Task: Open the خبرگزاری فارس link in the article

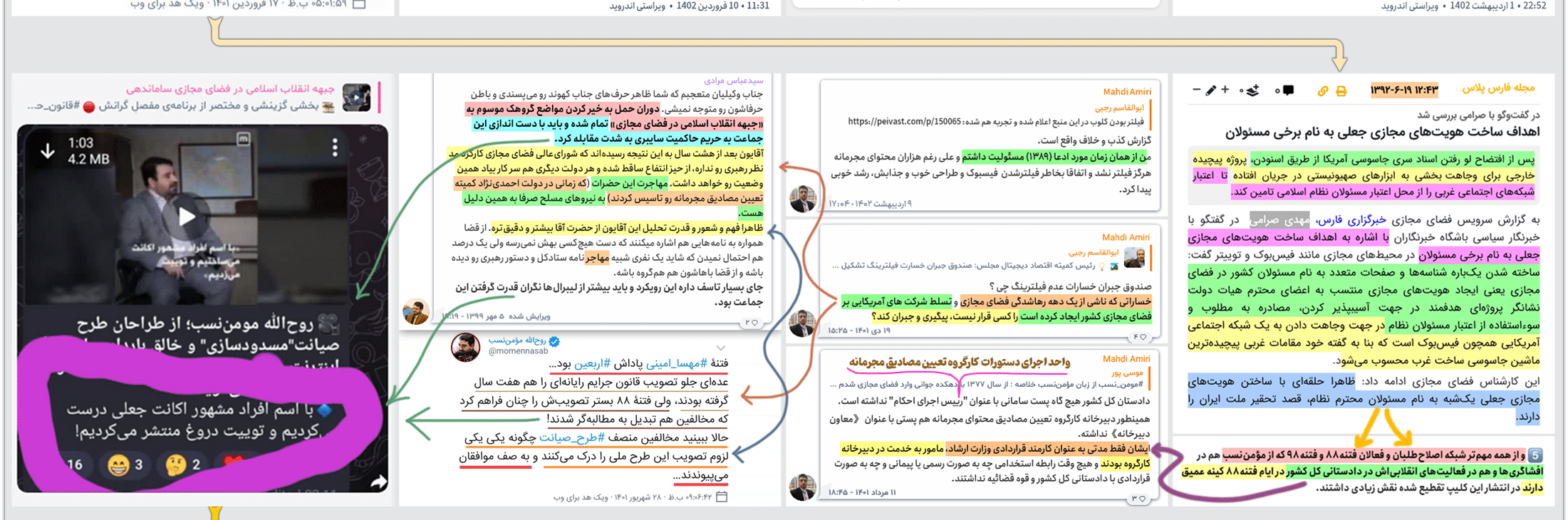Action: 1351,220
